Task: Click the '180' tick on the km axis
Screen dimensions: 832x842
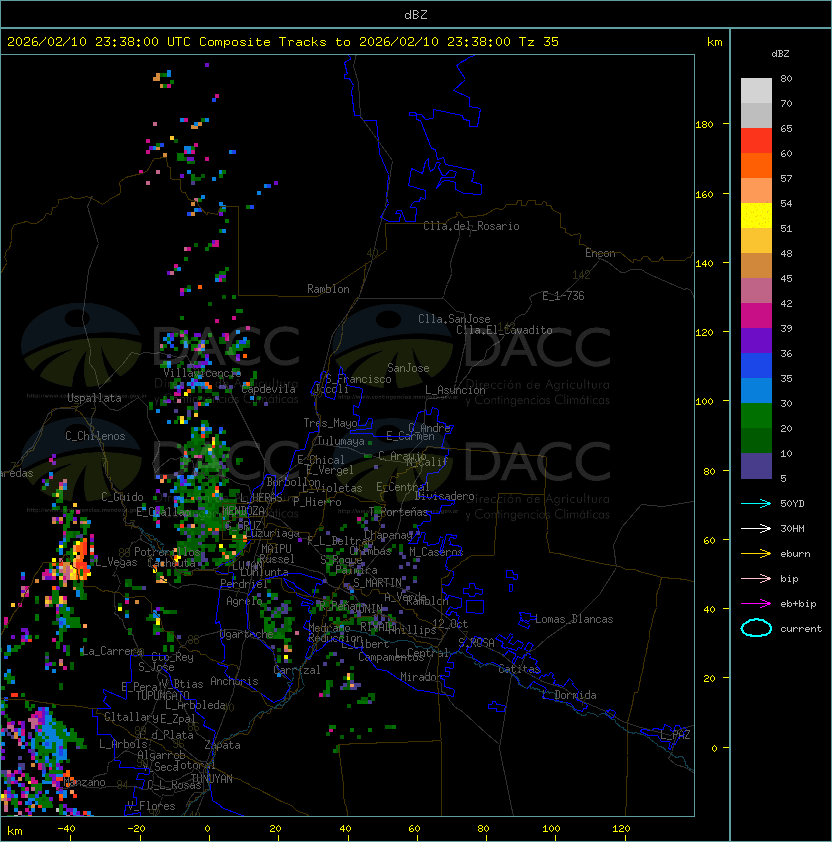Action: 704,125
